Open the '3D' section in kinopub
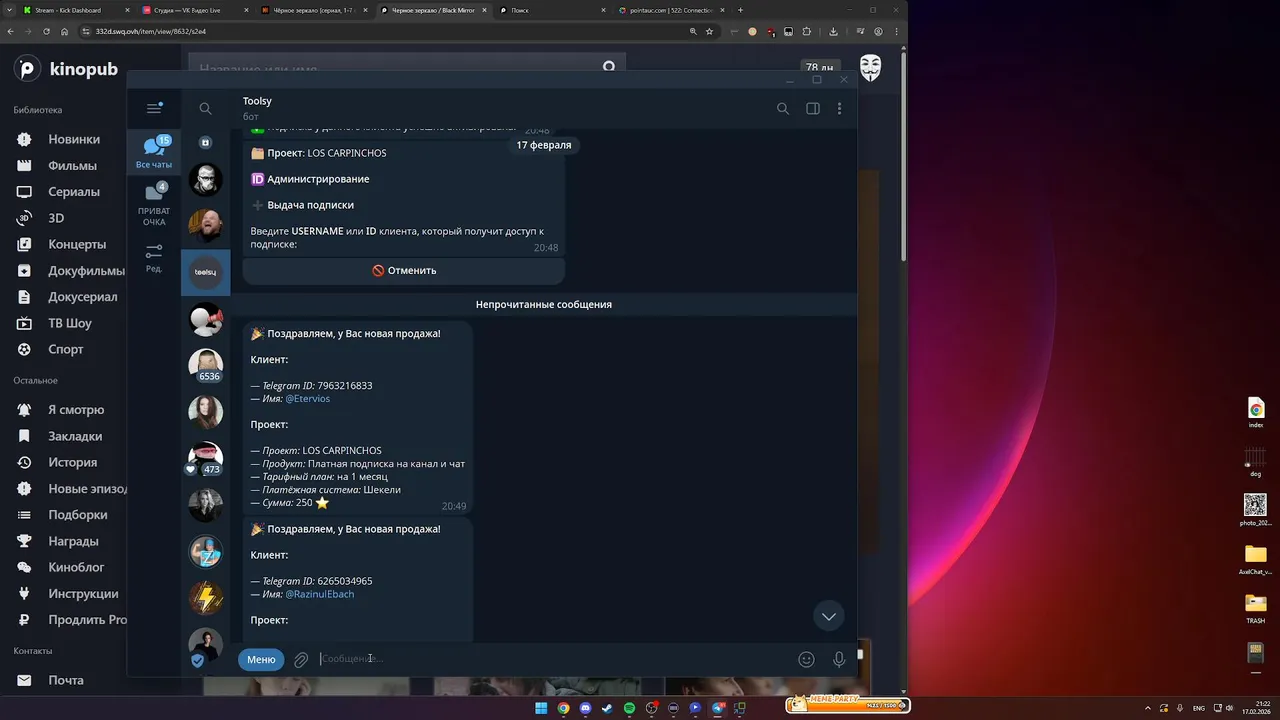The width and height of the screenshot is (1280, 720). click(56, 218)
